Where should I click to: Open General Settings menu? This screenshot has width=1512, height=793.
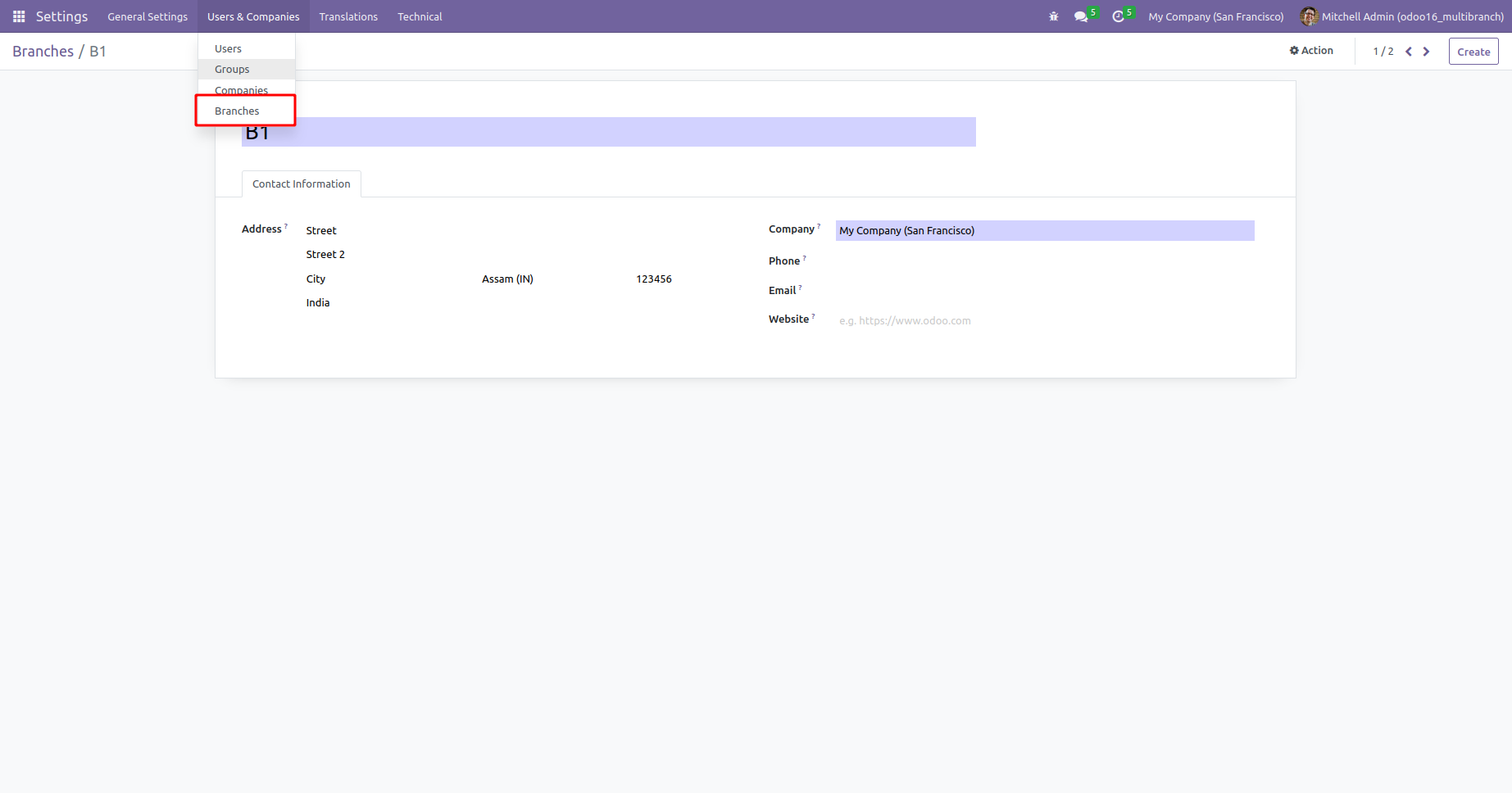(x=148, y=16)
